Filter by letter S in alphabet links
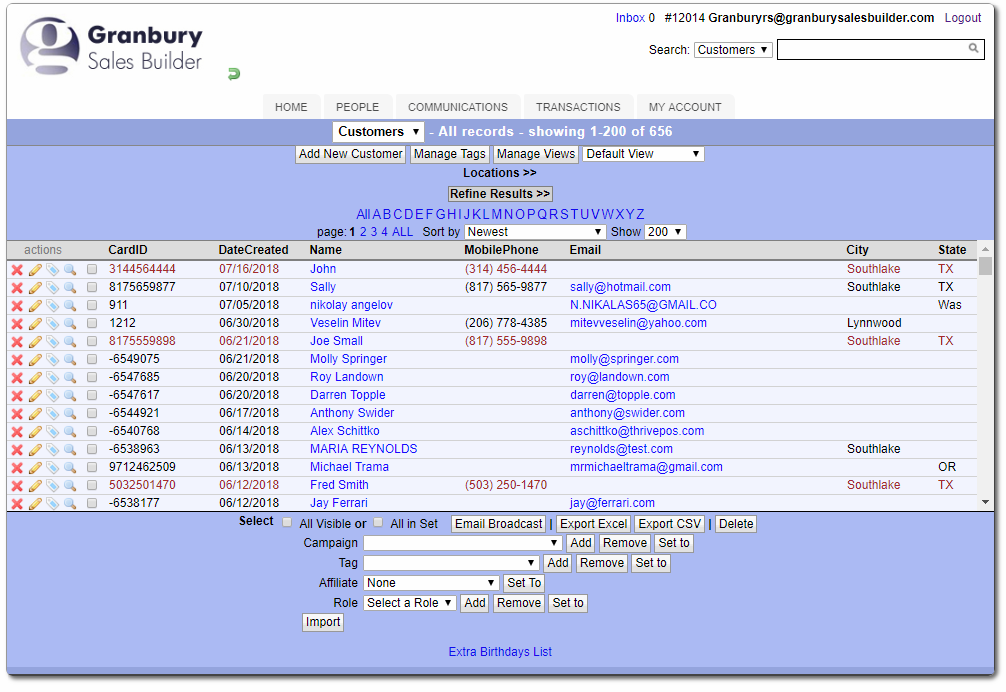Viewport: 1006px width, 692px height. 564,214
